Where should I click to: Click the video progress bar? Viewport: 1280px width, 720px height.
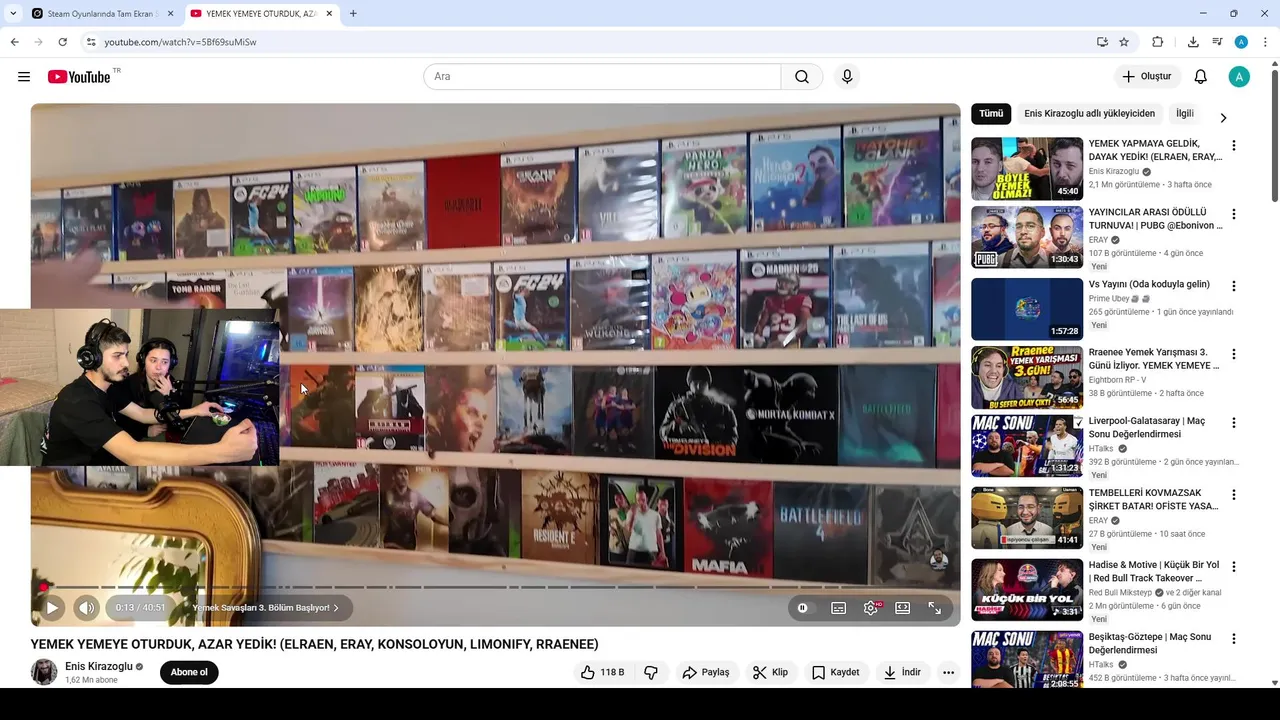[x=495, y=587]
